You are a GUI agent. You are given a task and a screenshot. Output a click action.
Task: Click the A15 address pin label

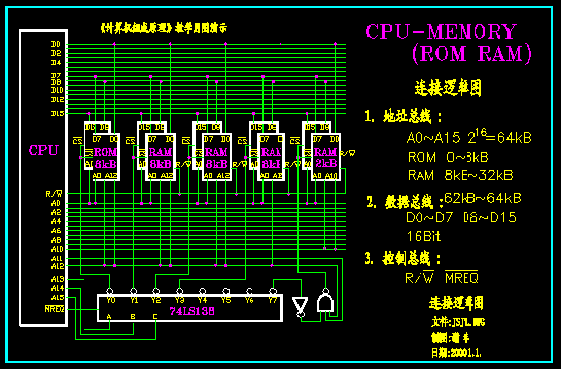tap(57, 297)
